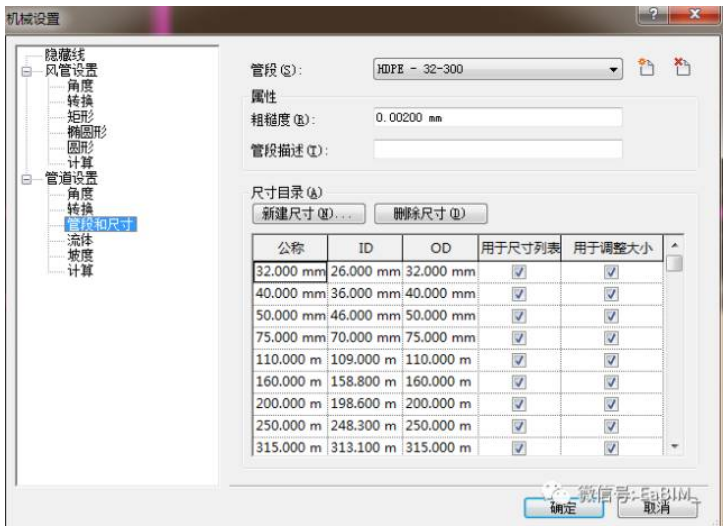Viewport: 727px width, 531px height.
Task: Click the size table scrollbar thumb
Action: click(675, 263)
